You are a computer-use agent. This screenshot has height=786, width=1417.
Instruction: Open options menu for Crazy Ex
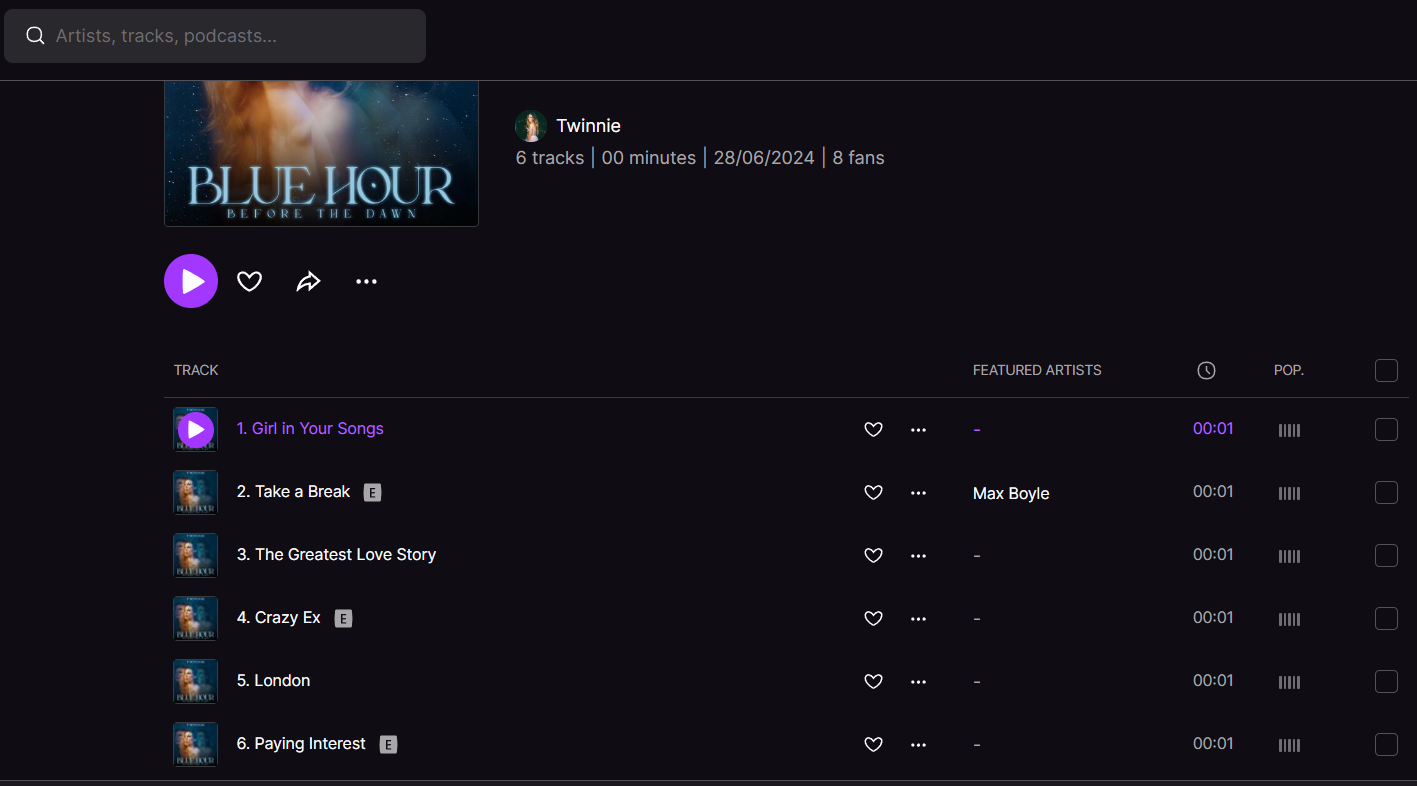click(919, 619)
